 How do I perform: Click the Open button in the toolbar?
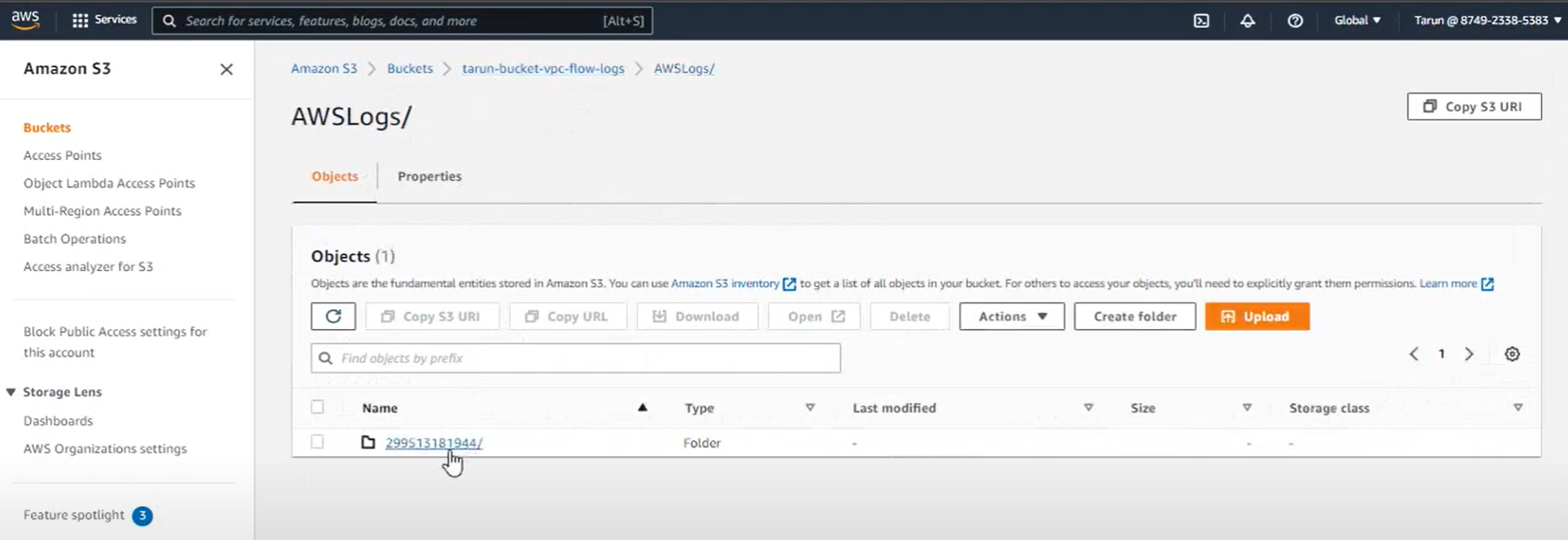(x=814, y=317)
